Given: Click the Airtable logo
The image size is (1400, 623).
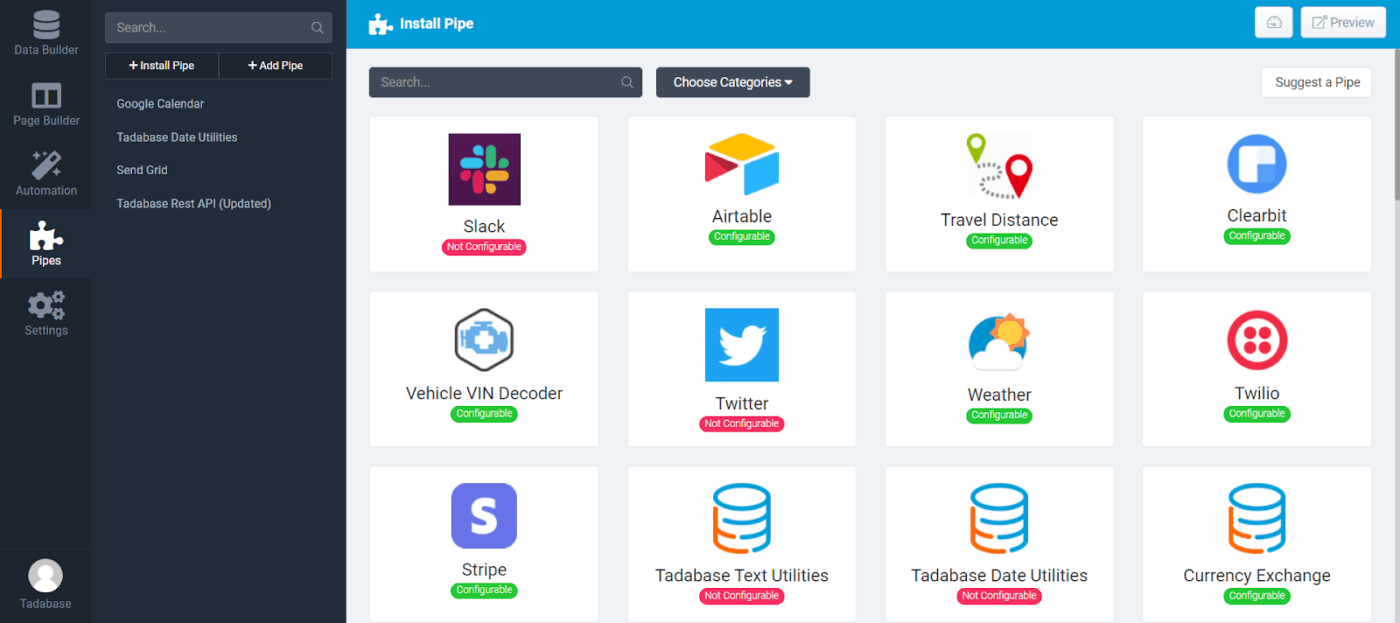Looking at the screenshot, I should coord(742,165).
